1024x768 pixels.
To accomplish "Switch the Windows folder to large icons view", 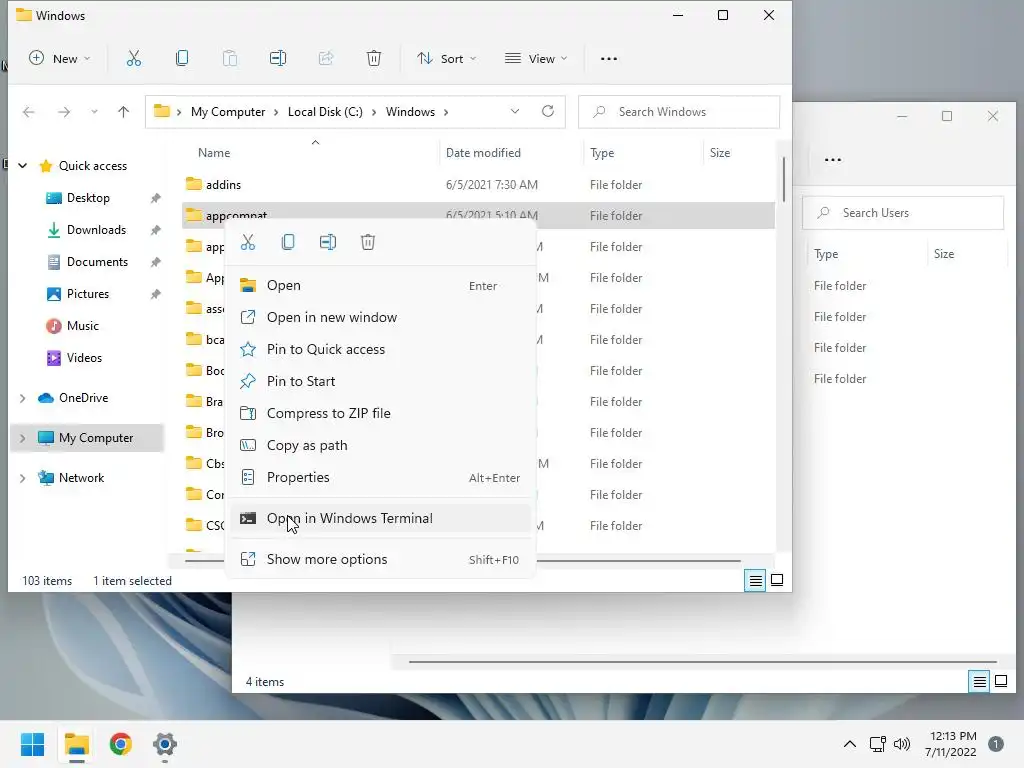I will pos(777,580).
